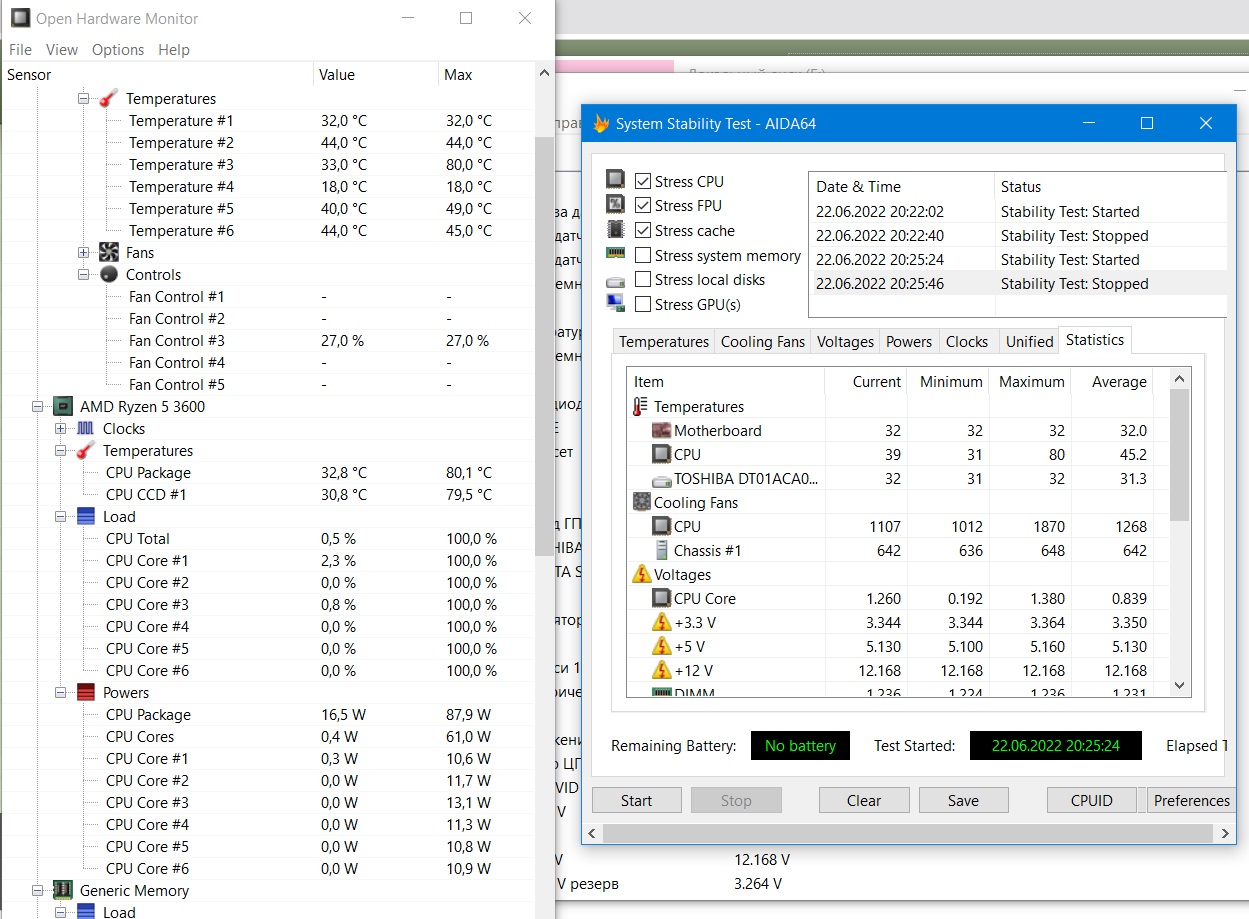The width and height of the screenshot is (1249, 919).
Task: Click the Generic Memory RAM icon
Action: 62,891
